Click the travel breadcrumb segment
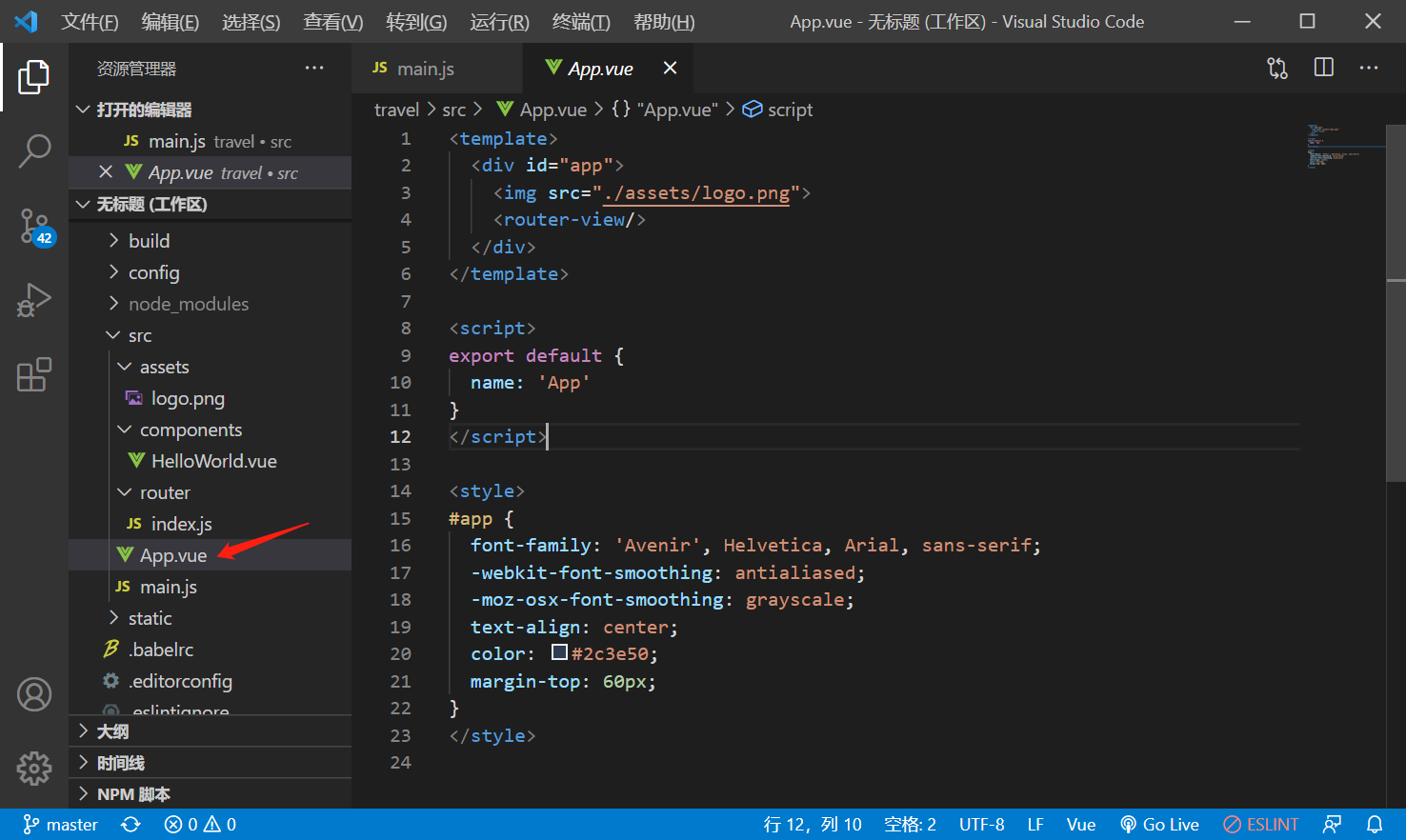 396,110
